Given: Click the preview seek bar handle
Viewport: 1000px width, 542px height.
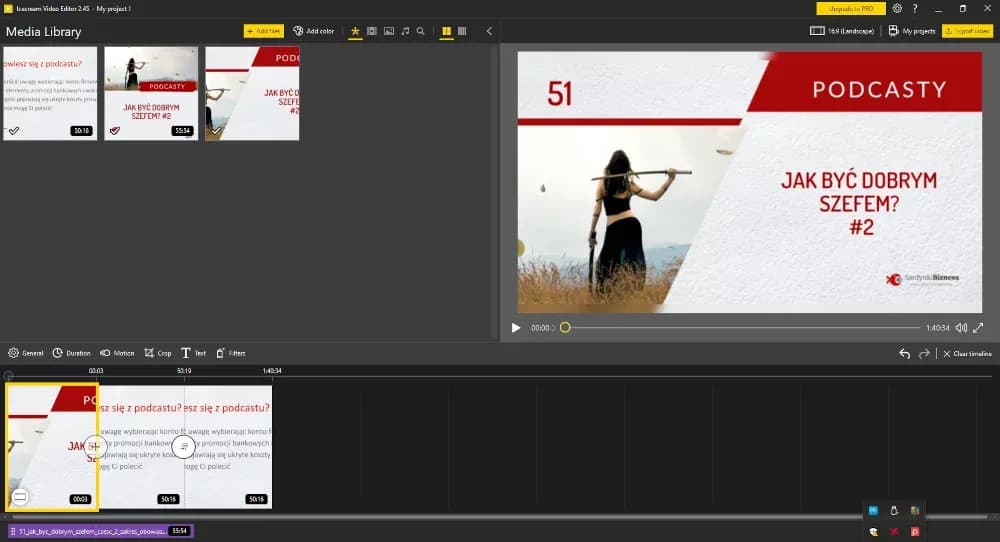Looking at the screenshot, I should pyautogui.click(x=565, y=328).
